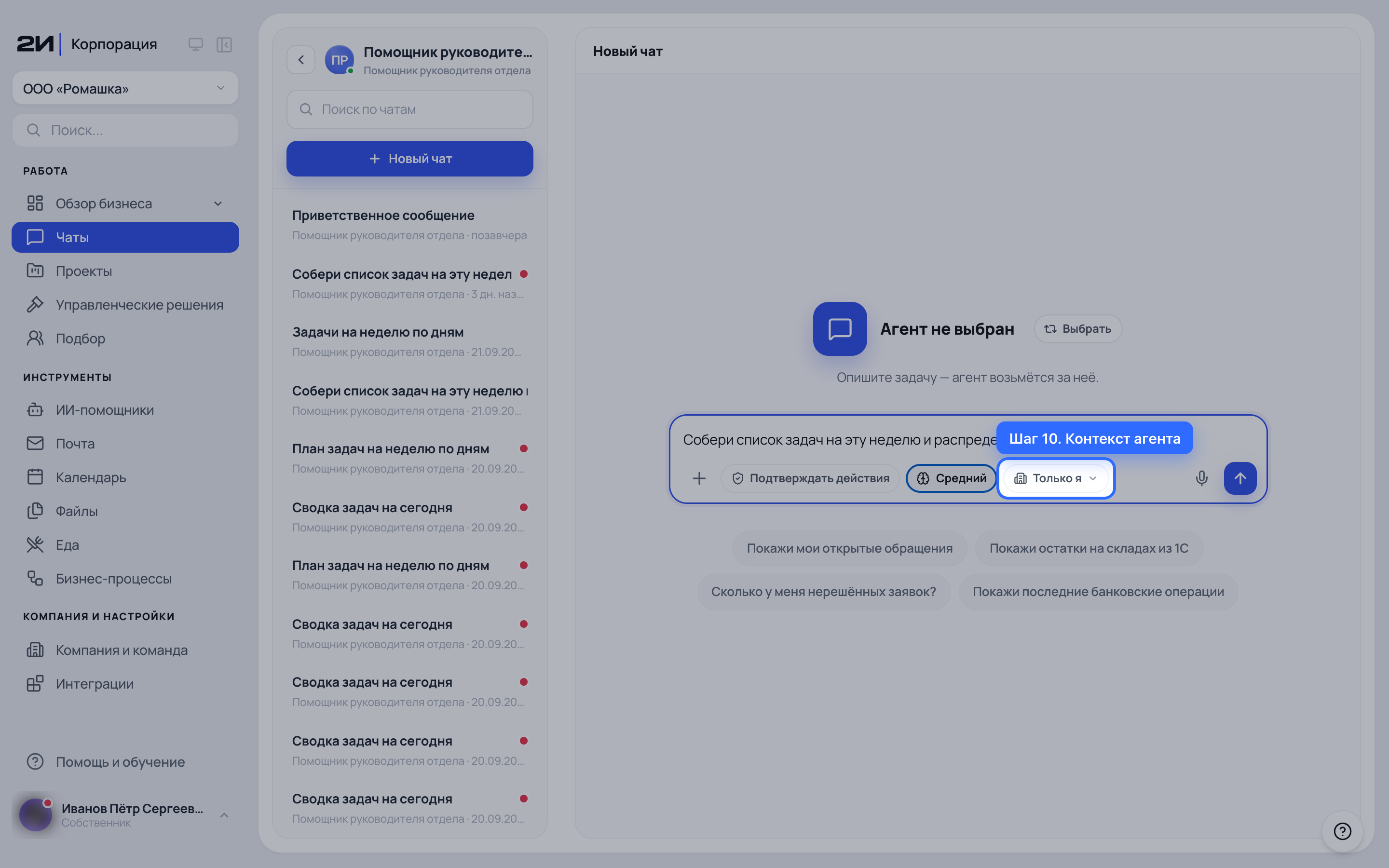Open Помощь и обучение
This screenshot has width=1389, height=868.
[x=125, y=762]
